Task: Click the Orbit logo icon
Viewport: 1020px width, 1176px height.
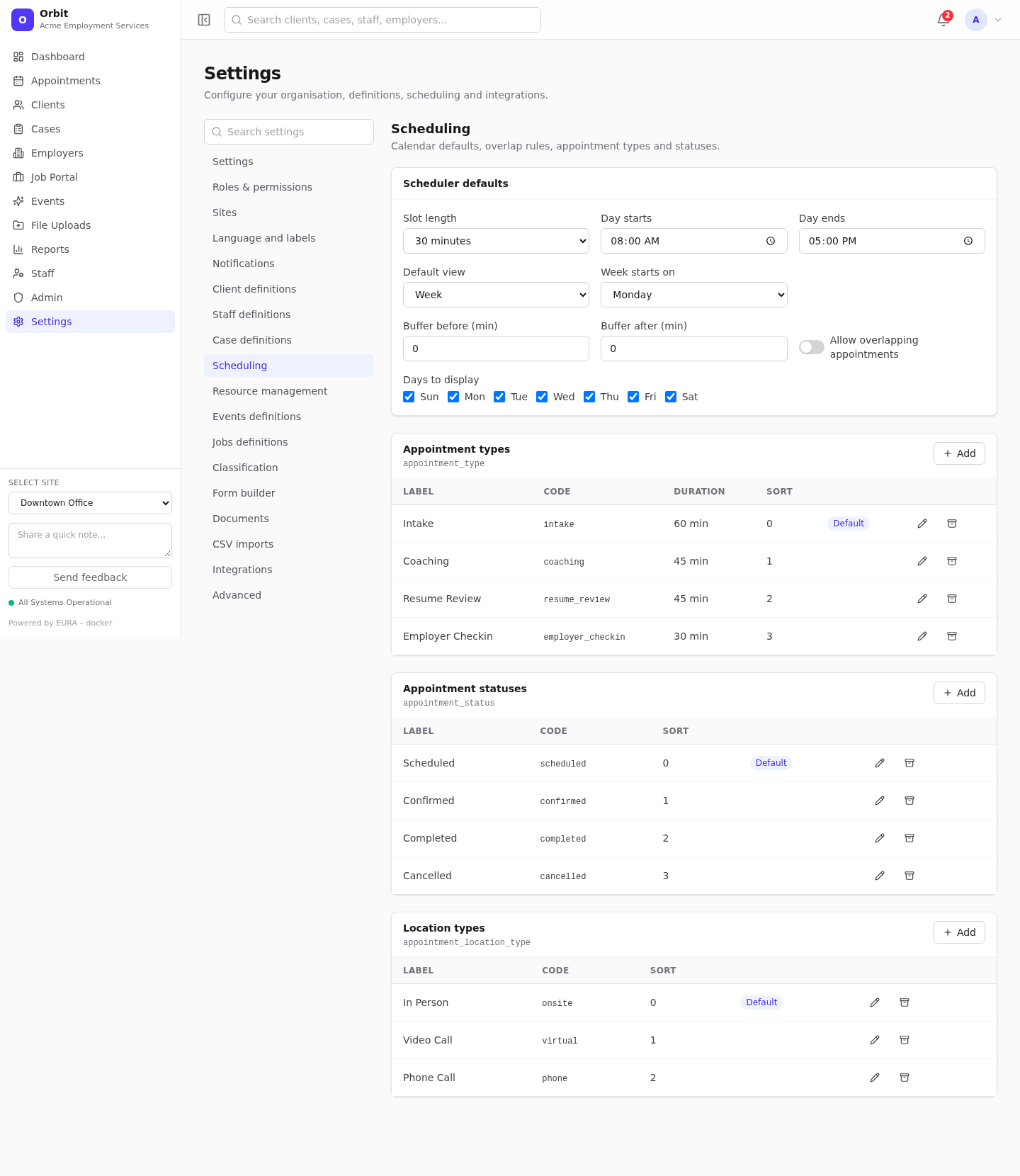Action: point(23,20)
